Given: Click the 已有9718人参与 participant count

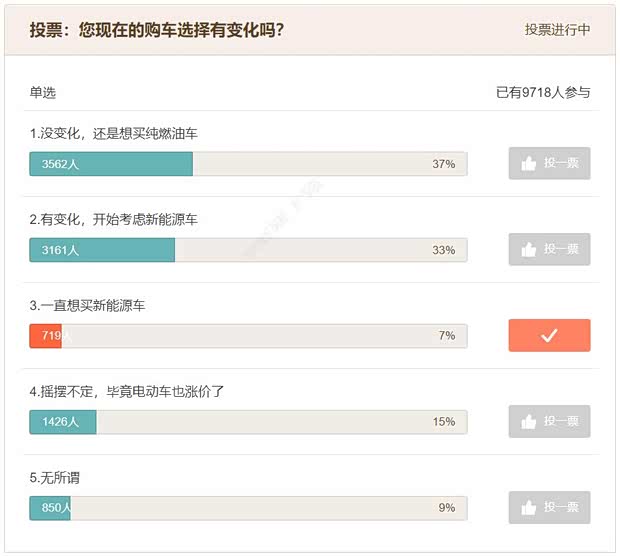Looking at the screenshot, I should click(543, 93).
